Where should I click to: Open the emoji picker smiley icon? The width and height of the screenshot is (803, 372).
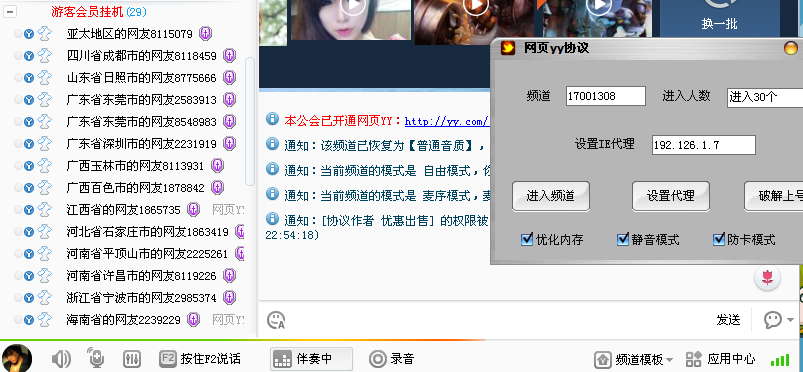tap(276, 320)
